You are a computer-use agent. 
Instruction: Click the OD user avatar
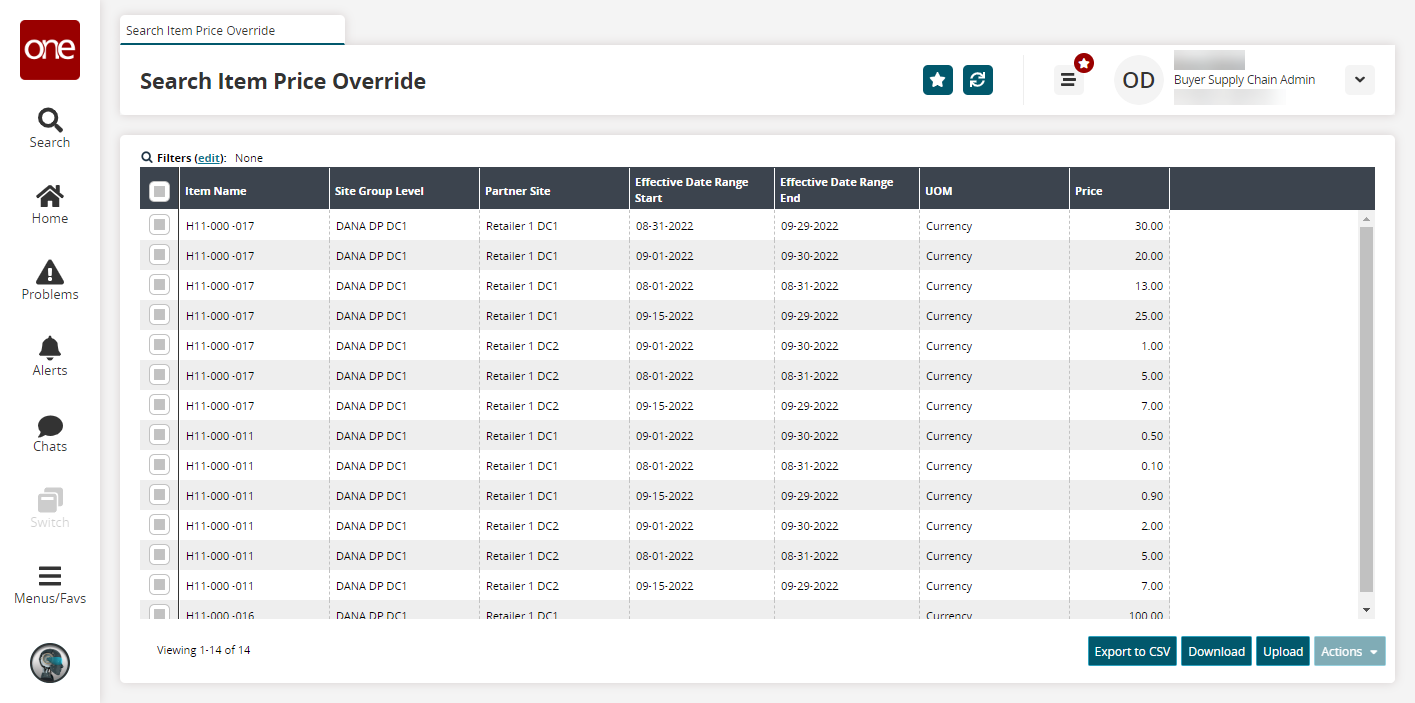coord(1139,80)
